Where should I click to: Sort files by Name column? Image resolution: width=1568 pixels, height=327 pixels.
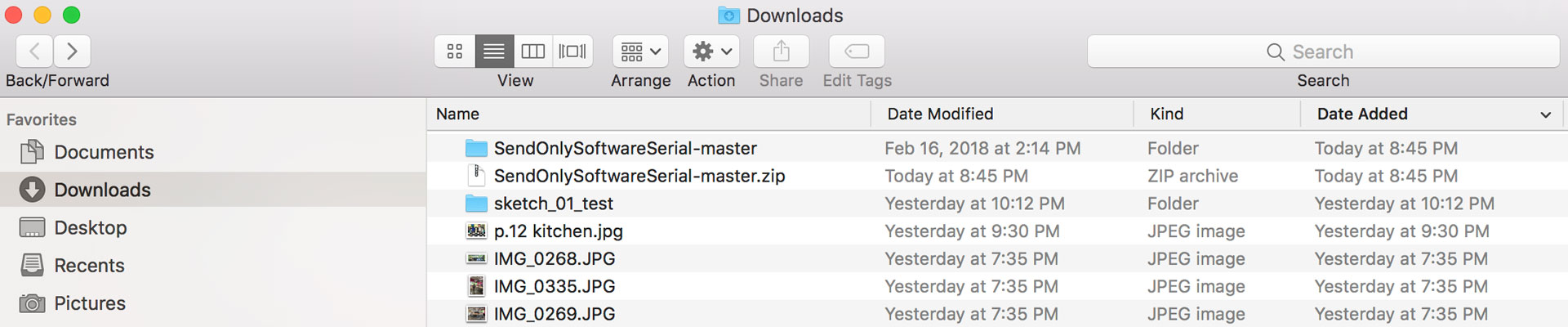(649, 114)
